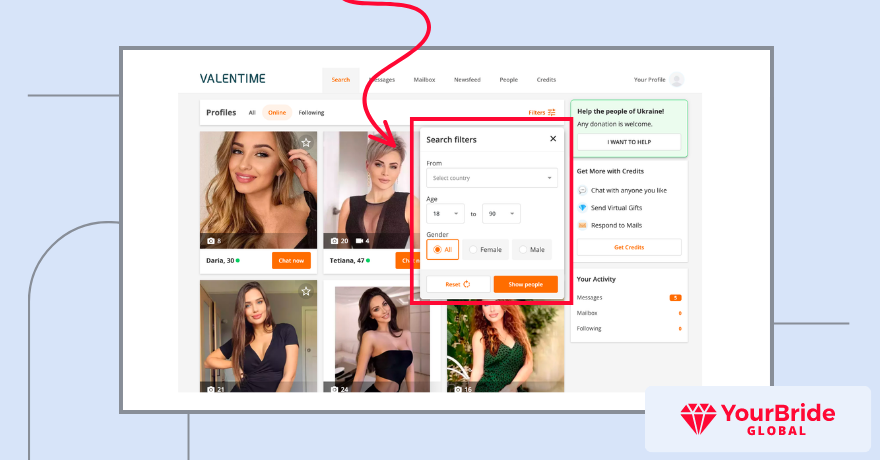
Task: Open the green dress profile photo
Action: pos(506,348)
